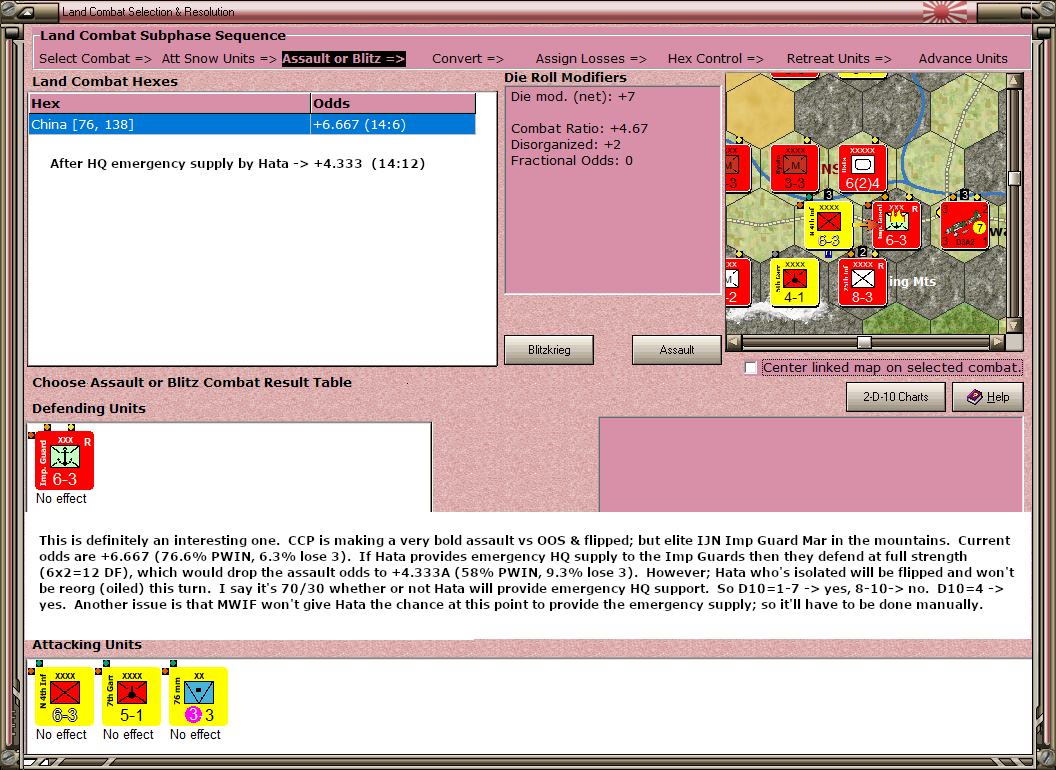Click the Japanese rising sun flag icon
1056x770 pixels.
[x=944, y=12]
